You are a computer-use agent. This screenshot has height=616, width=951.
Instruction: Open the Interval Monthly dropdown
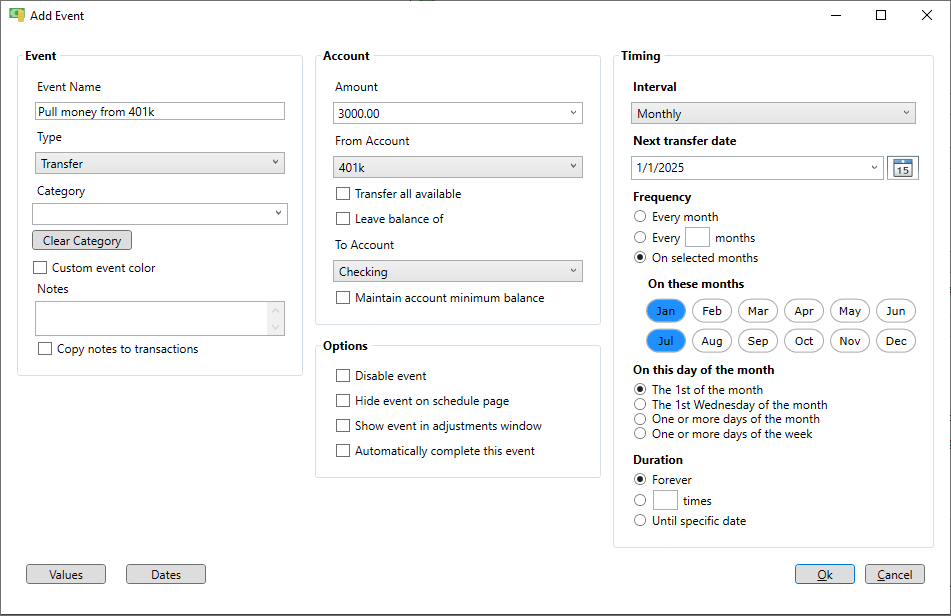773,114
